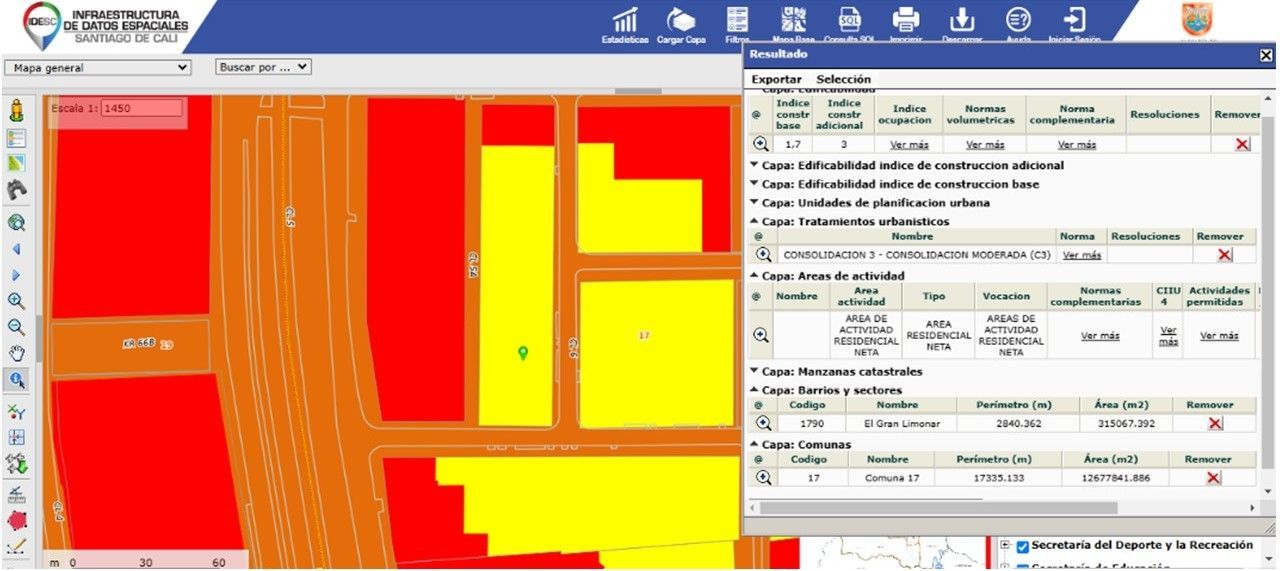Click the Descargar download icon
The width and height of the screenshot is (1280, 571).
point(961,20)
